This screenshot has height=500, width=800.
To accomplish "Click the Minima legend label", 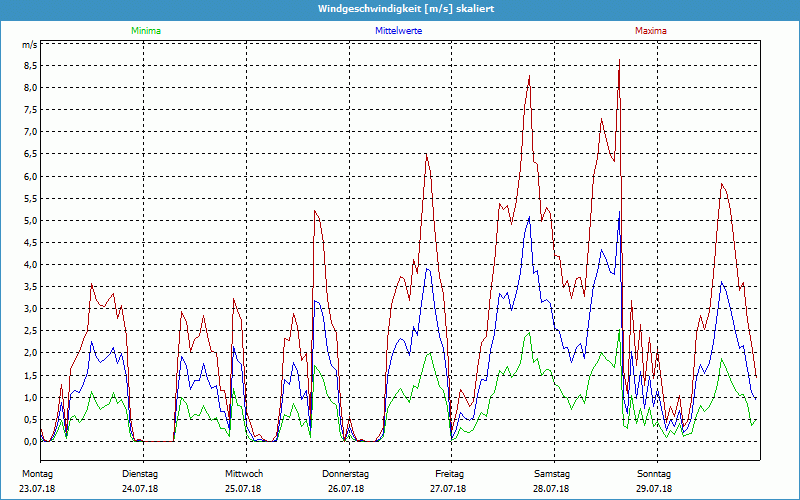I will (145, 31).
